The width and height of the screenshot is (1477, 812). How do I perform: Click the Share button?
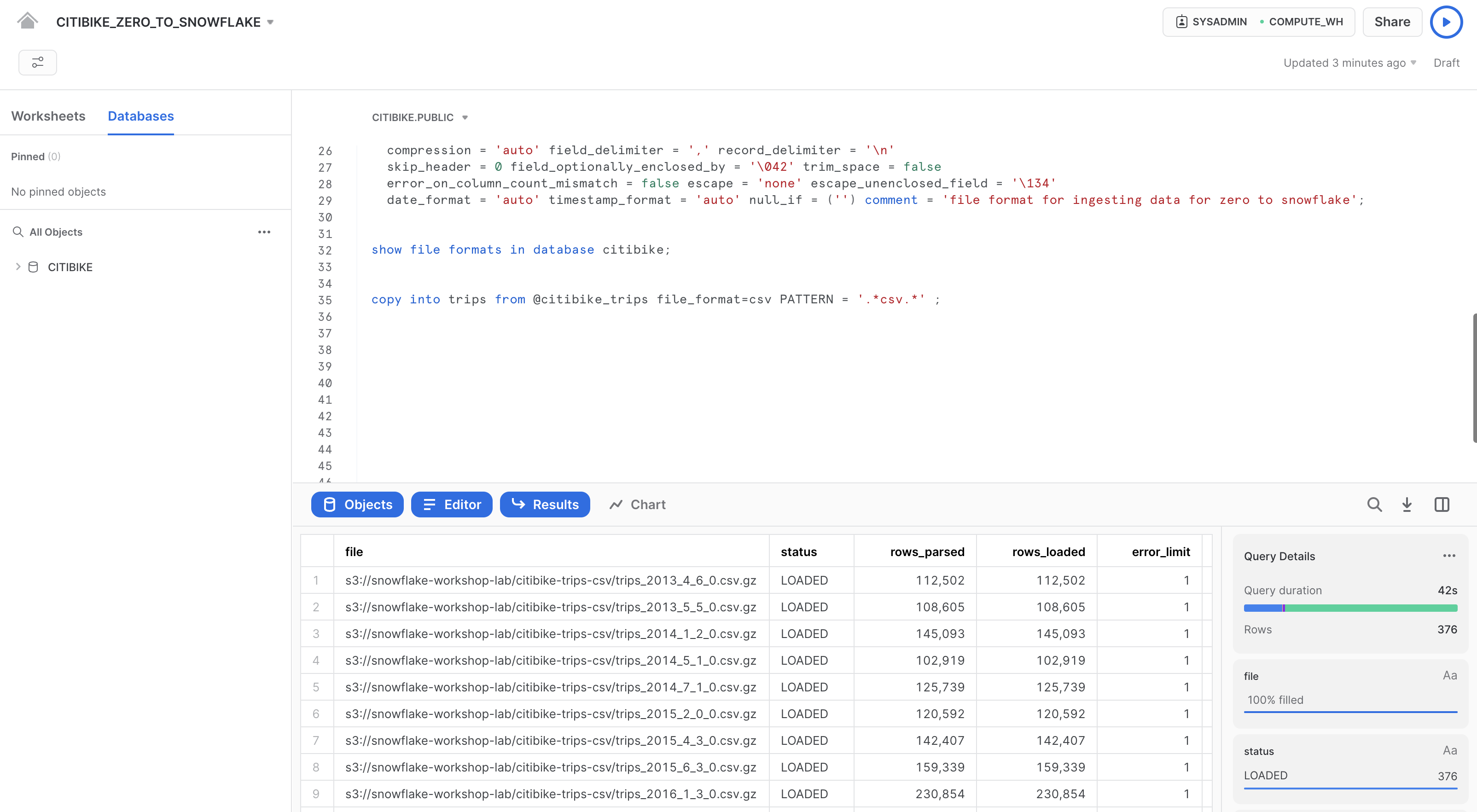point(1392,22)
